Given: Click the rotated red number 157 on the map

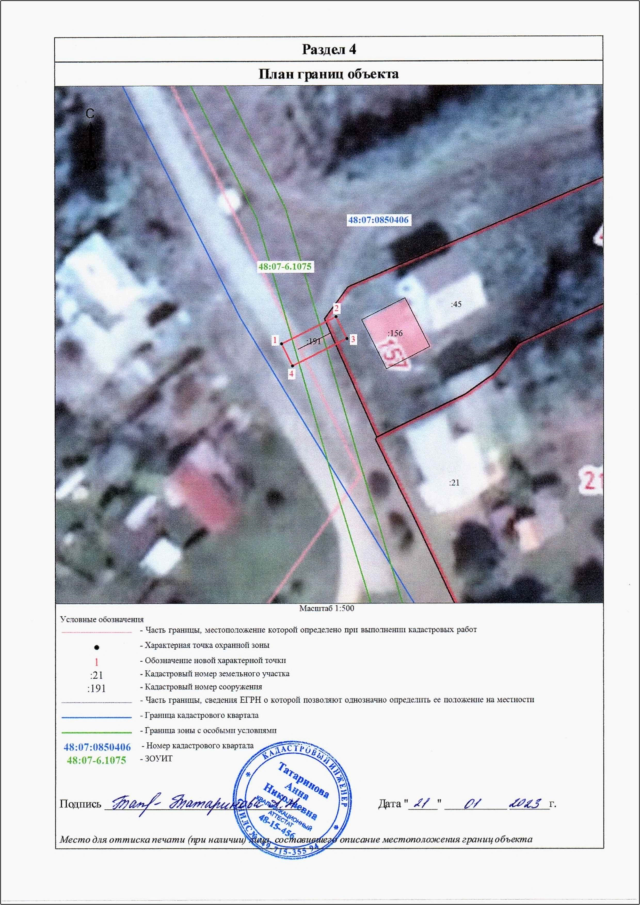Looking at the screenshot, I should point(394,354).
